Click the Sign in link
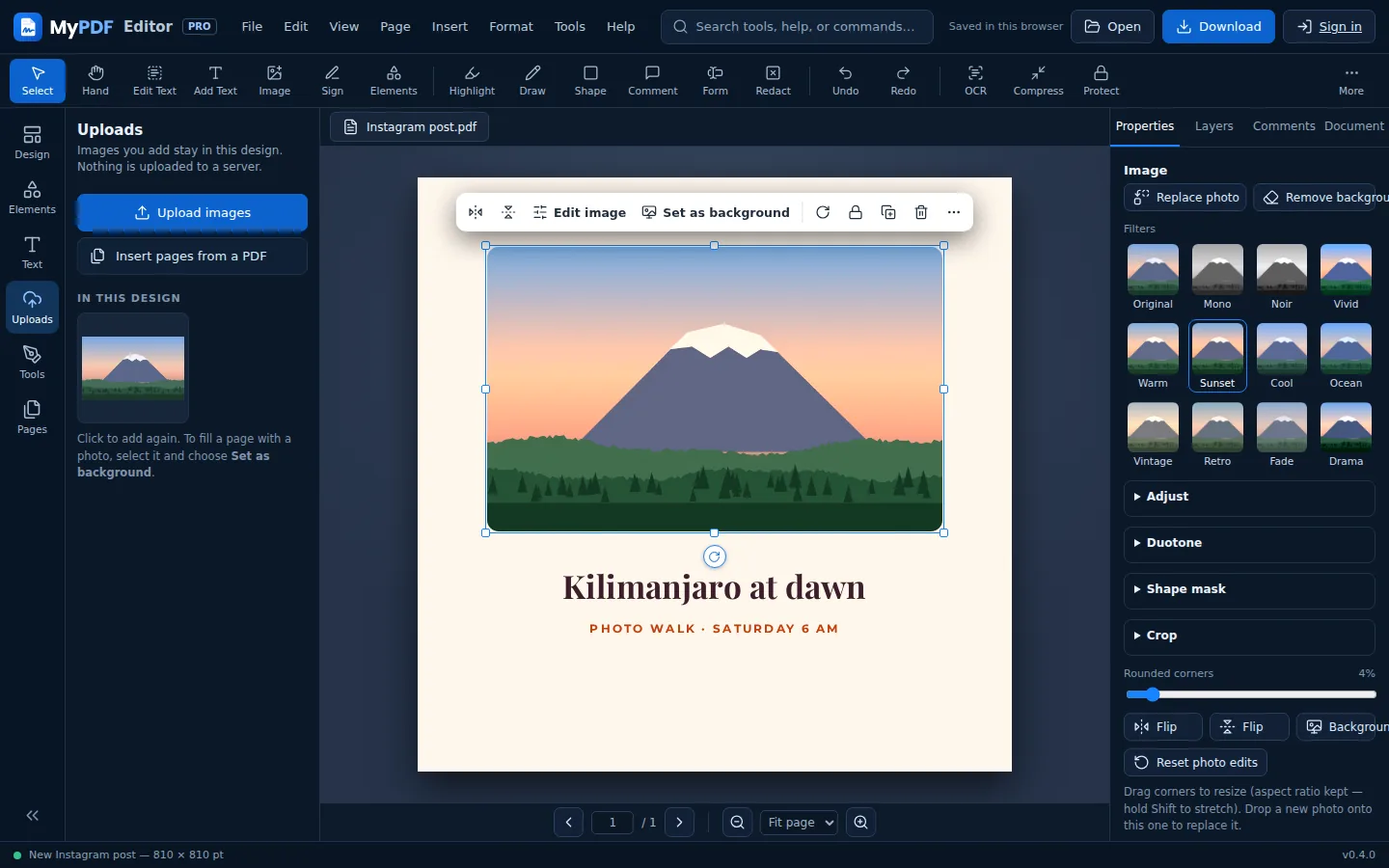Image resolution: width=1389 pixels, height=868 pixels. coord(1328,27)
